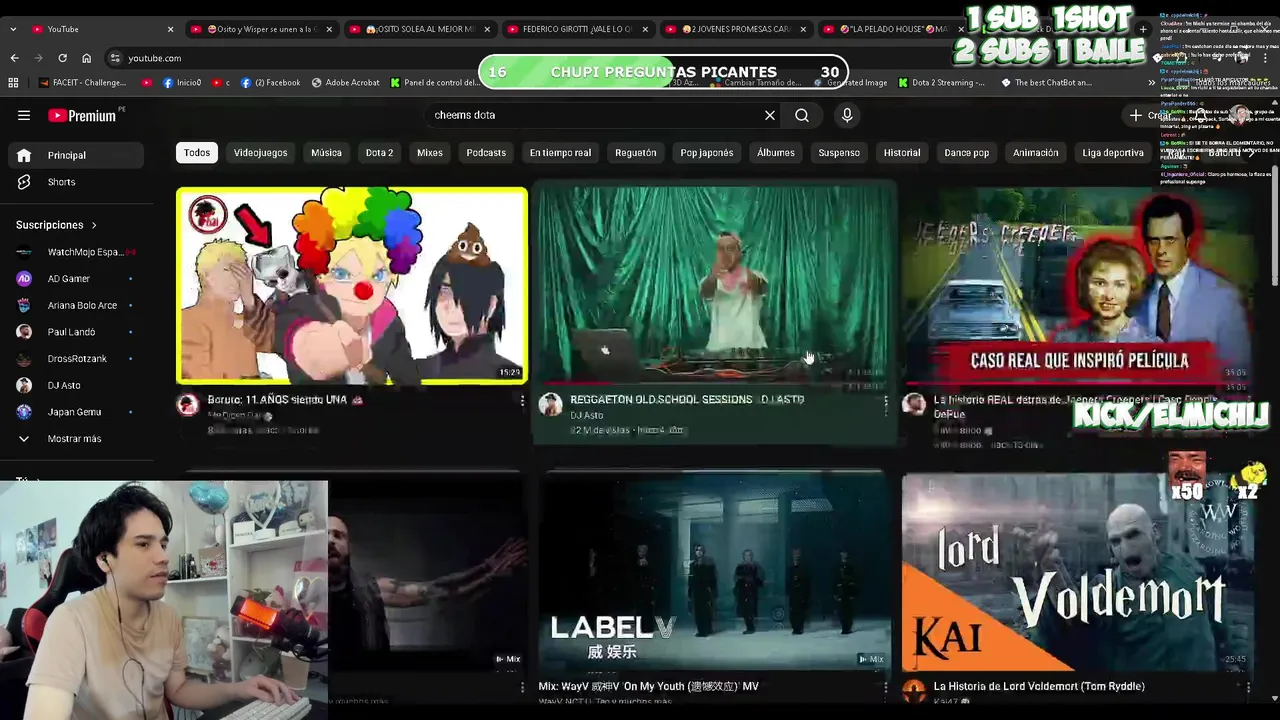Close the first YouTube browser tab
This screenshot has height=720, width=1280.
[x=170, y=29]
